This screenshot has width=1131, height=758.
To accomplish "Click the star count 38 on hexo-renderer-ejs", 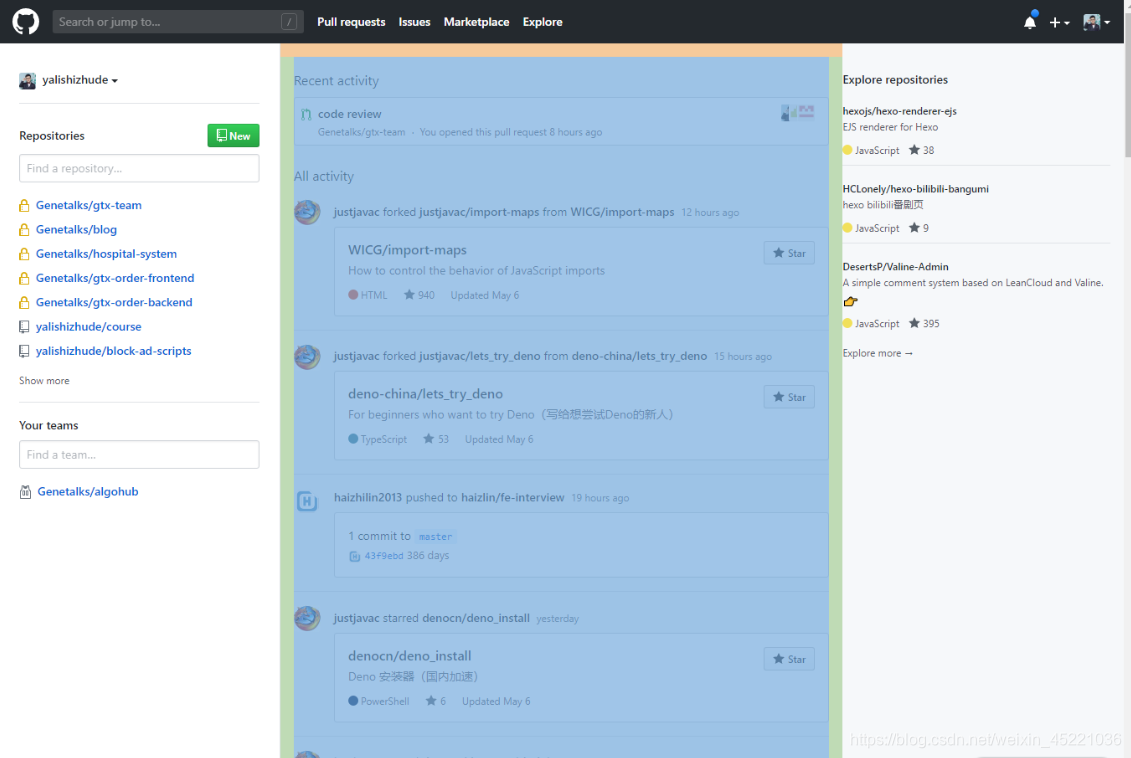I will [x=921, y=150].
